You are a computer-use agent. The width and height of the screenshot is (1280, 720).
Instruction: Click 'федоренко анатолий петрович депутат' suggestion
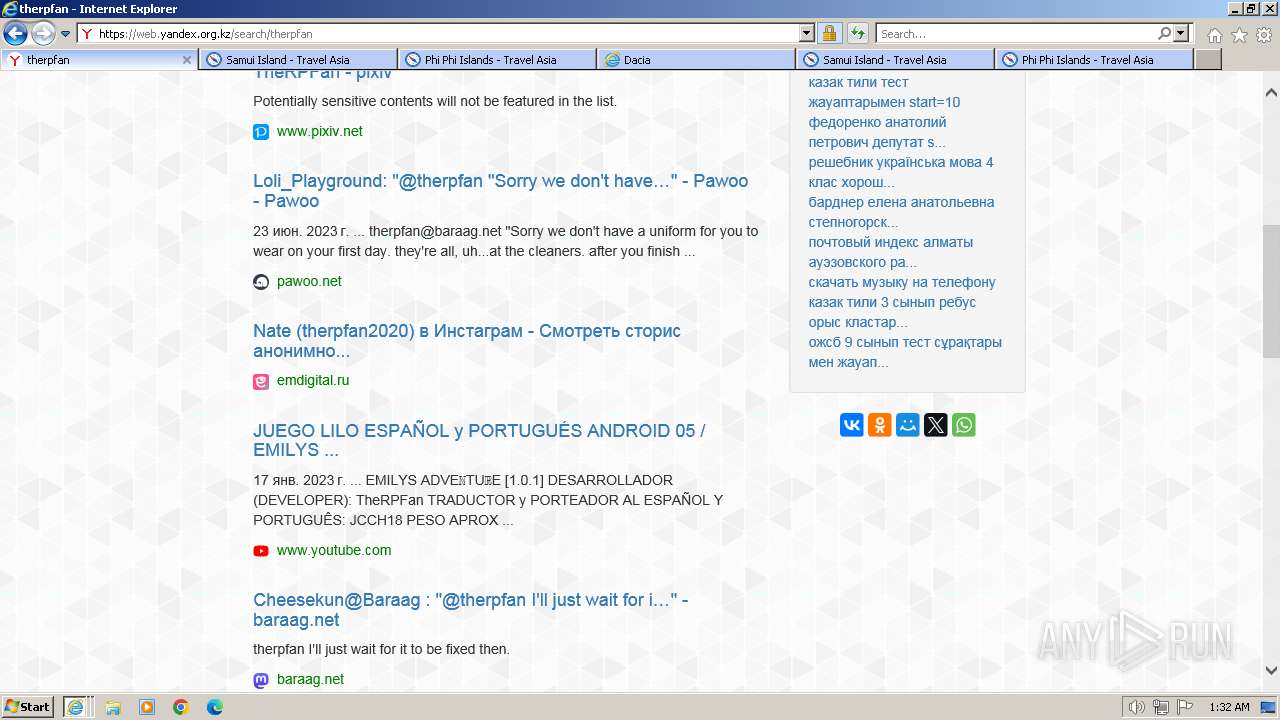(878, 132)
